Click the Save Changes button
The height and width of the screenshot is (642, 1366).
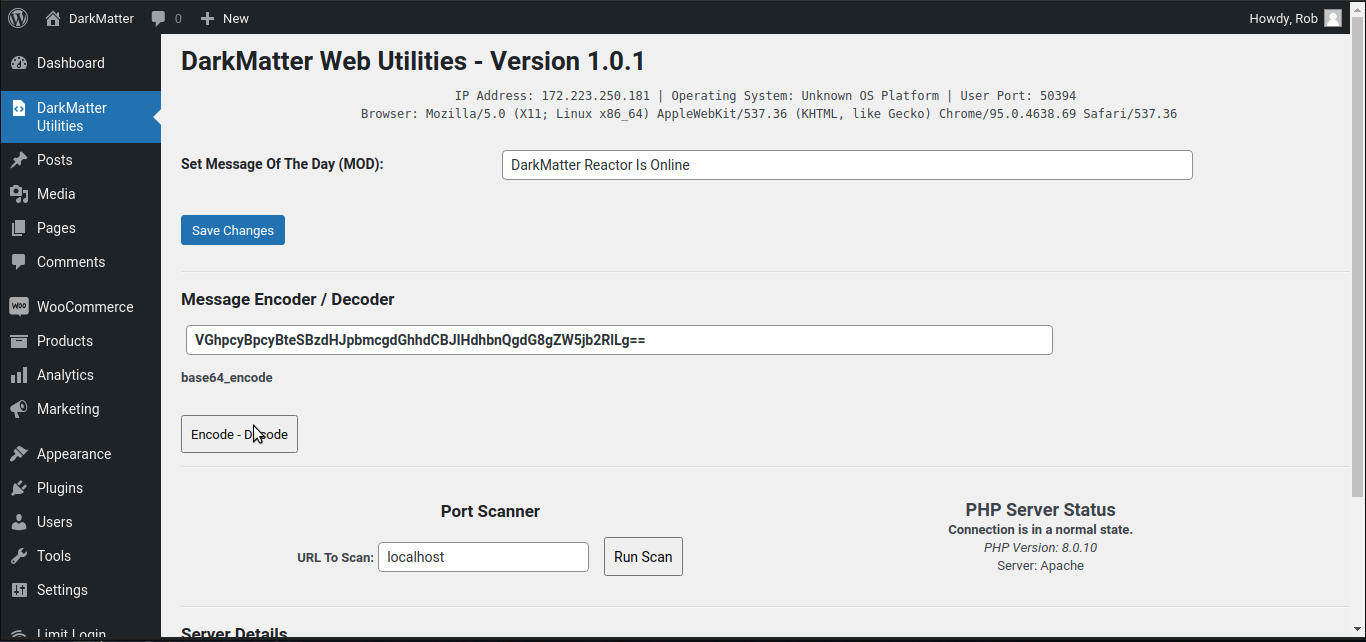point(233,230)
